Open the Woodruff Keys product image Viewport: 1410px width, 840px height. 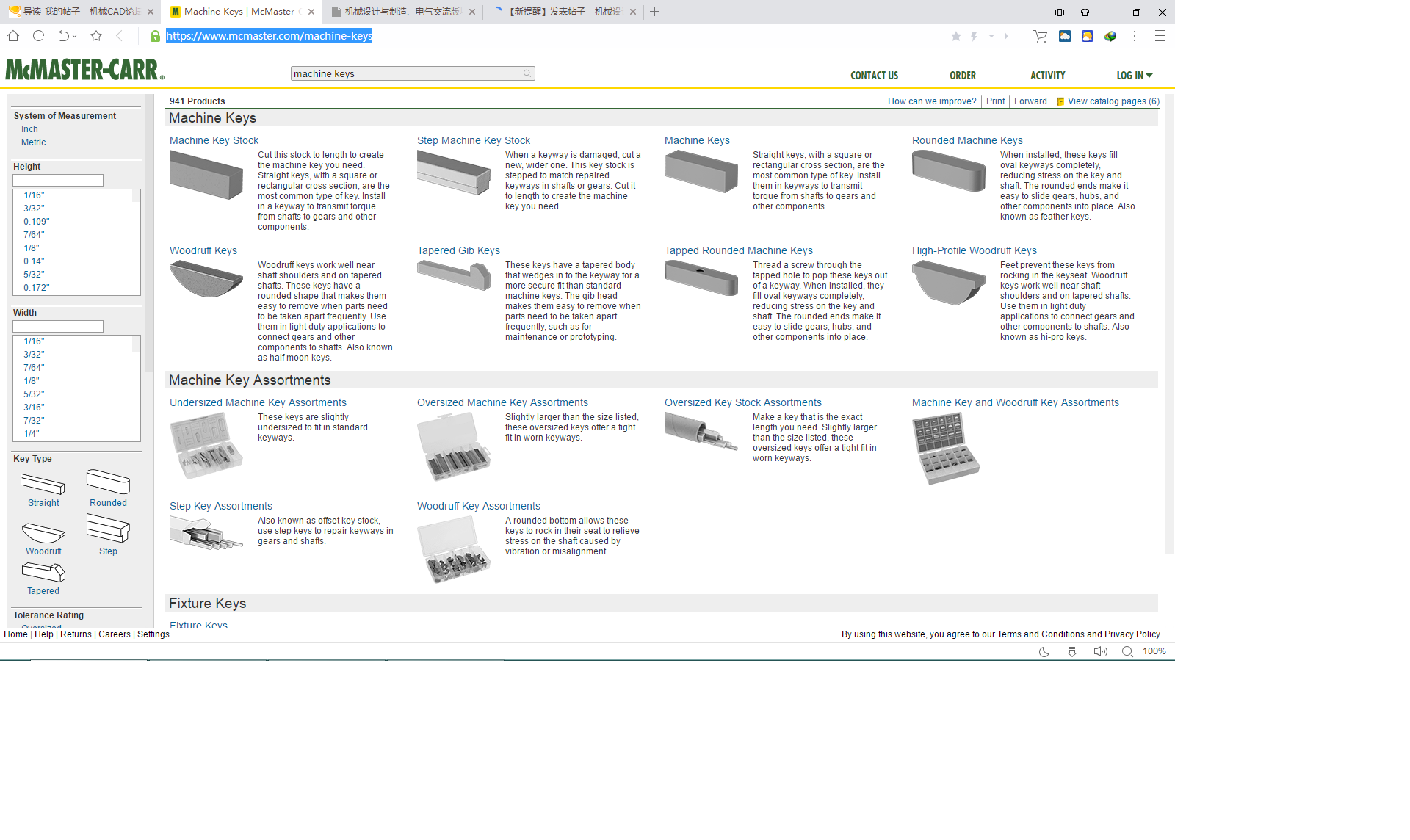pyautogui.click(x=206, y=279)
